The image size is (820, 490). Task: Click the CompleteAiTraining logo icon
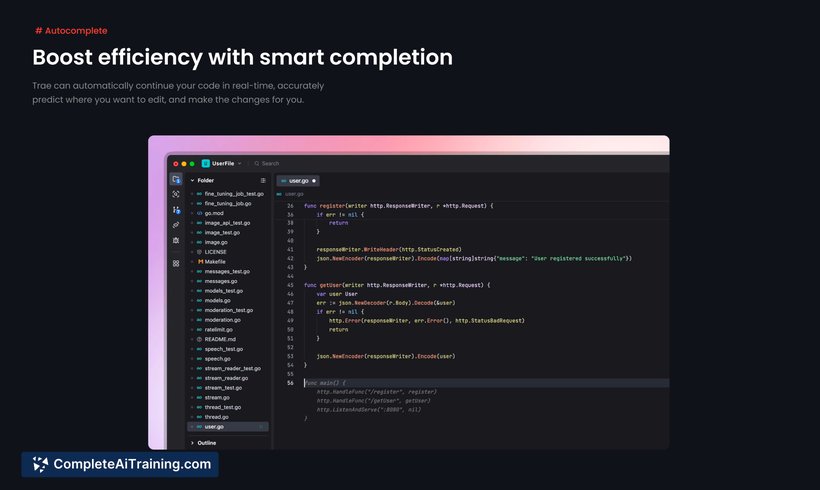coord(40,464)
